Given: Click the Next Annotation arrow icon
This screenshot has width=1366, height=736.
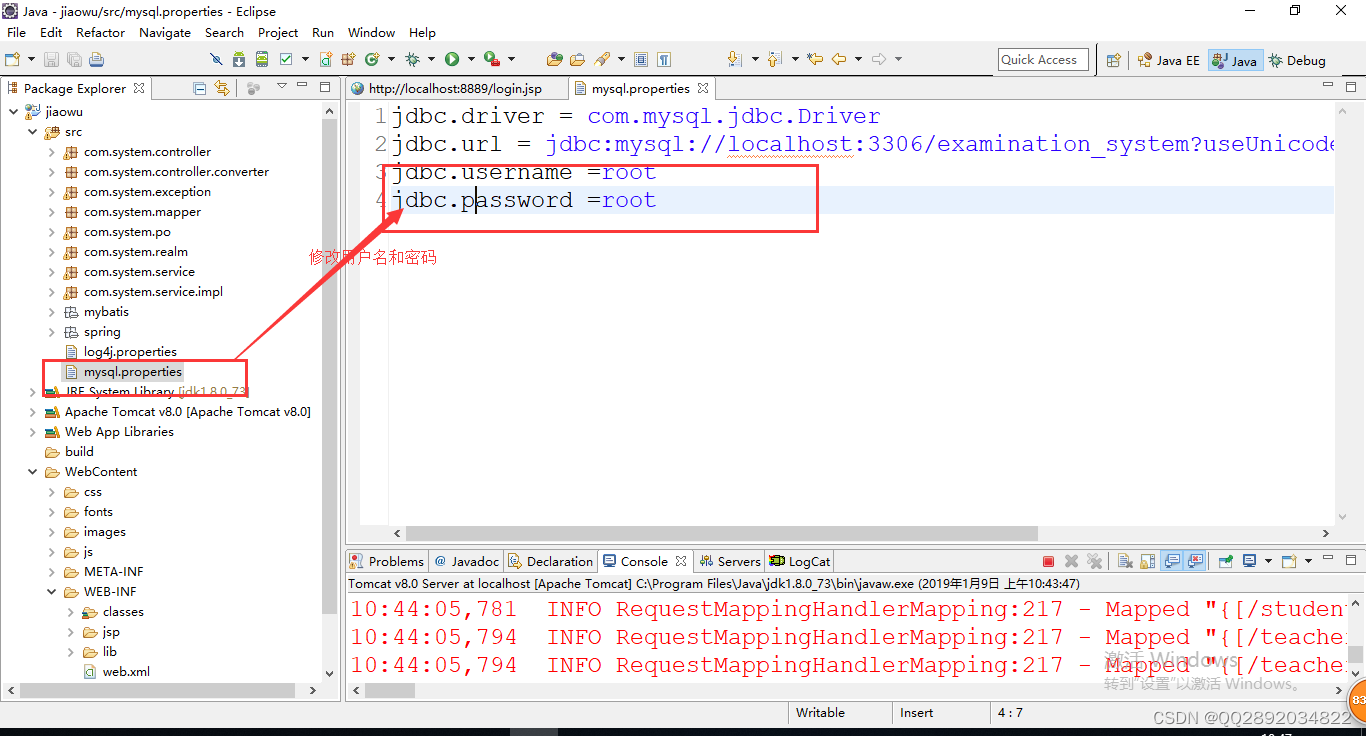Looking at the screenshot, I should (735, 60).
